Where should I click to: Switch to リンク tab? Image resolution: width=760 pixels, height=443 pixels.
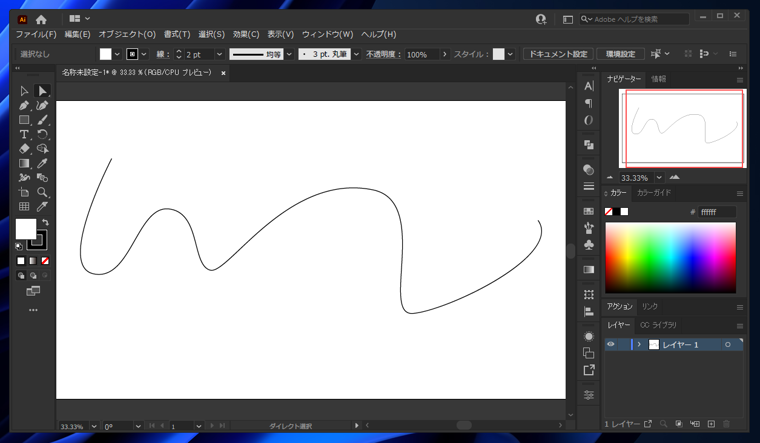[649, 307]
